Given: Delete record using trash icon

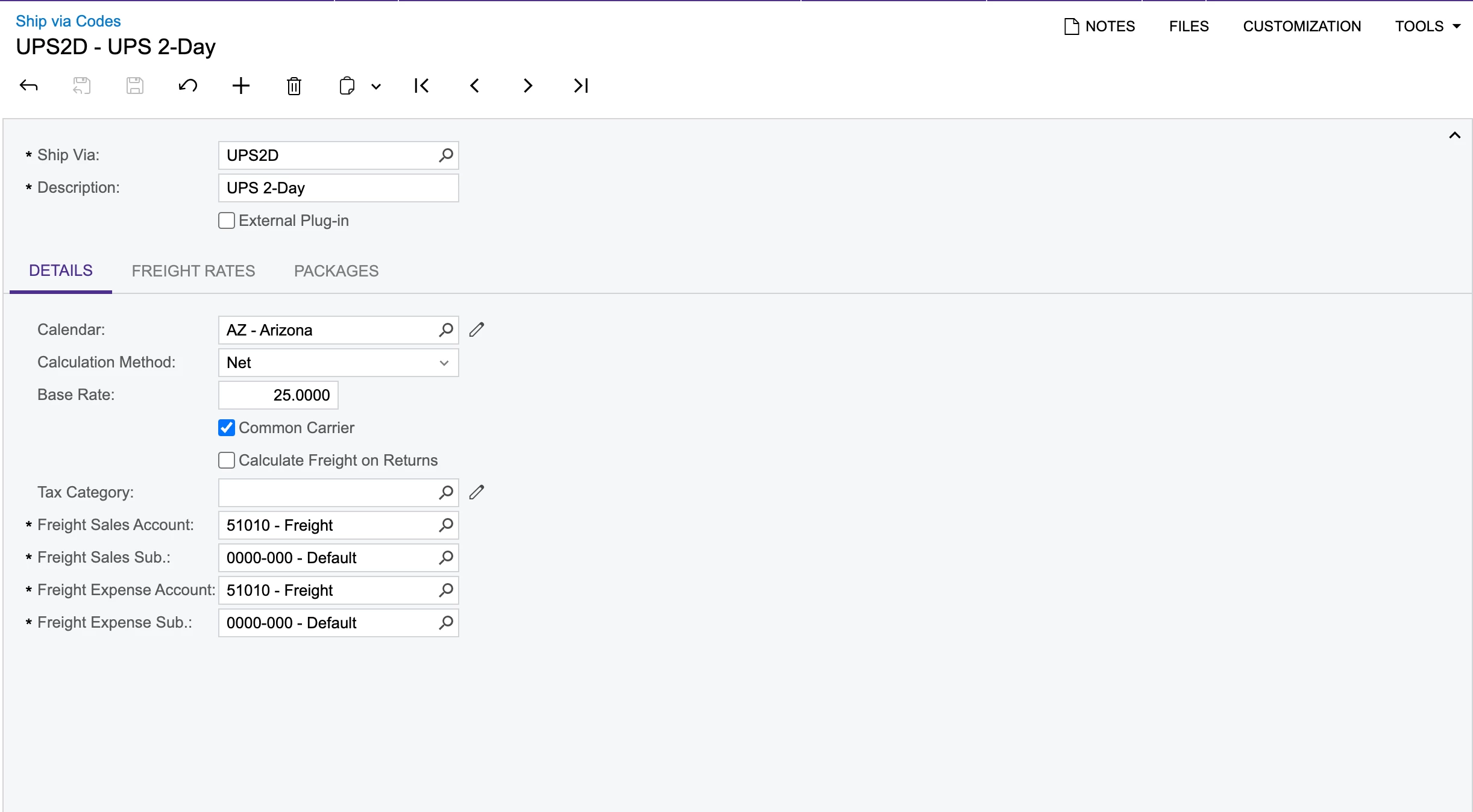Looking at the screenshot, I should tap(294, 86).
